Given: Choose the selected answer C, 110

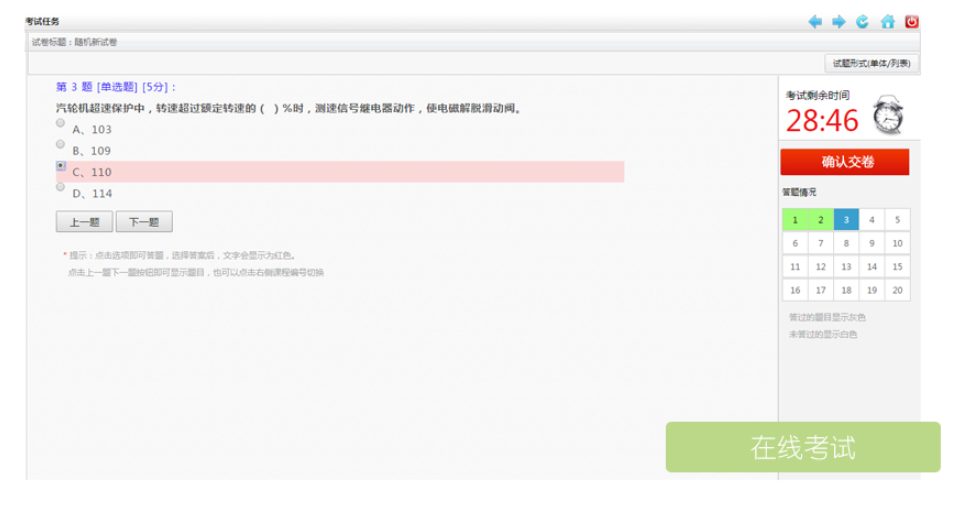Looking at the screenshot, I should (x=61, y=167).
